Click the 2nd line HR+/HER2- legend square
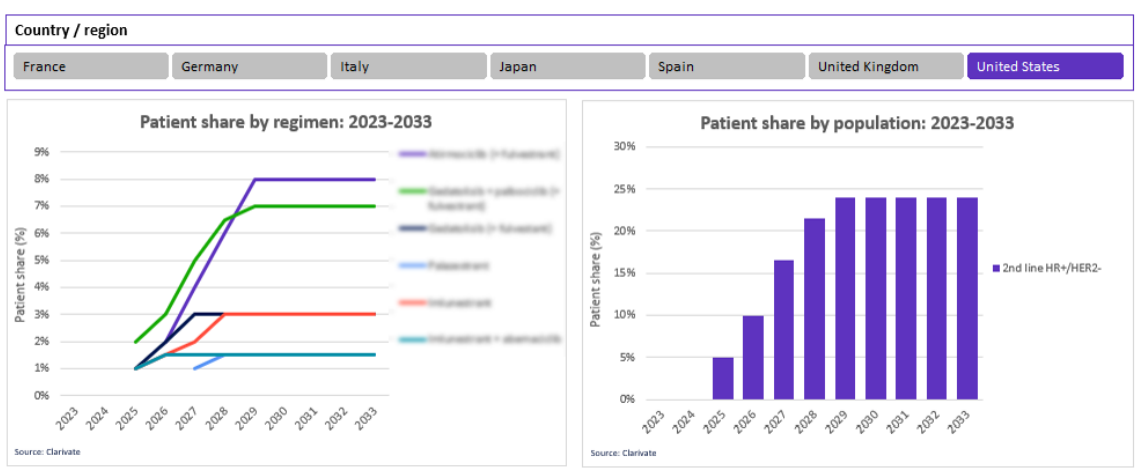 [997, 268]
